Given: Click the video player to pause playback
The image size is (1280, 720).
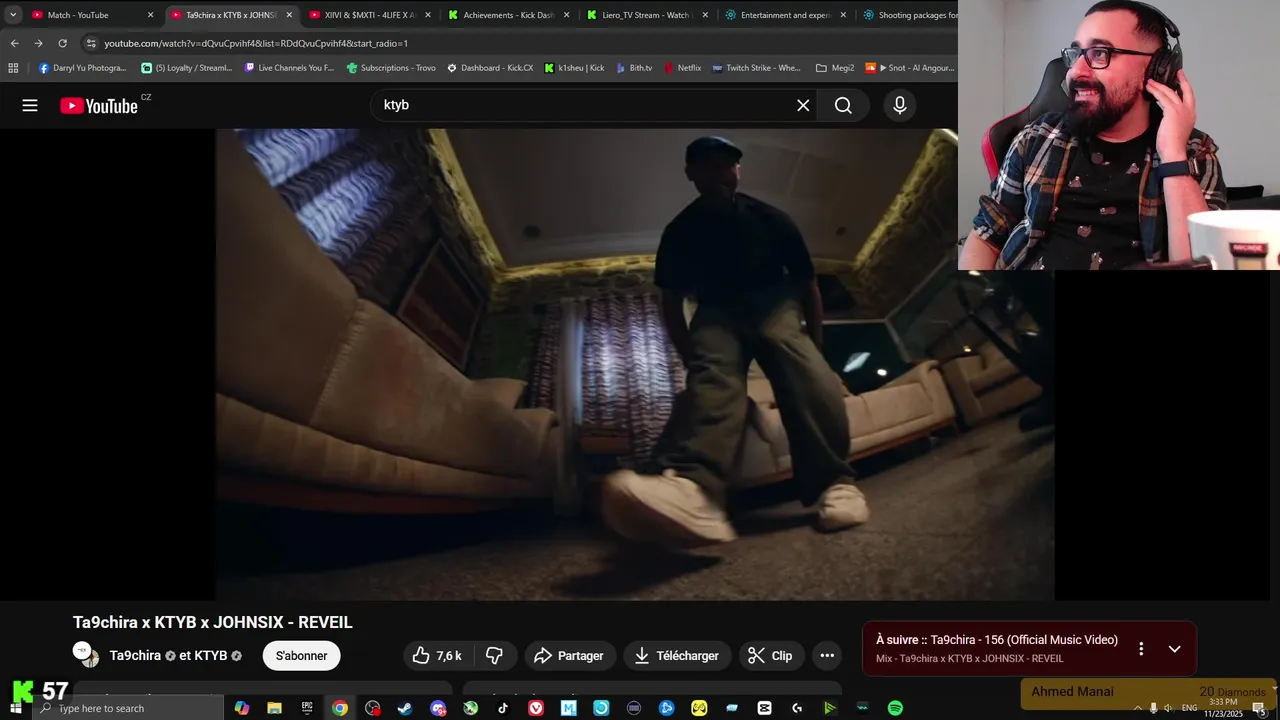Looking at the screenshot, I should [635, 364].
